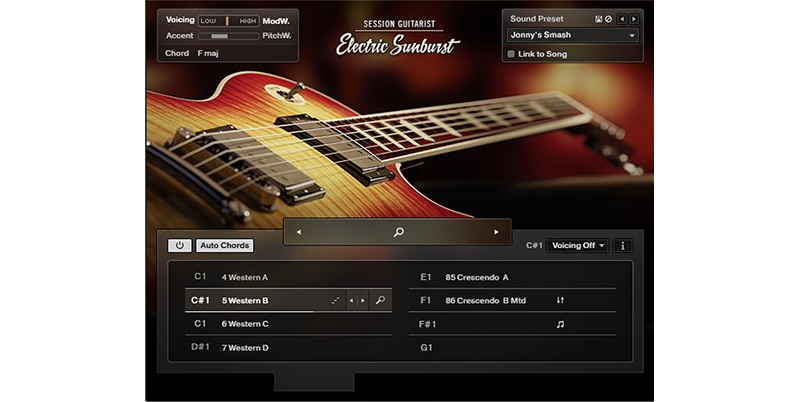Switch to previous pattern for 5 Western B
This screenshot has height=402, width=800.
351,300
